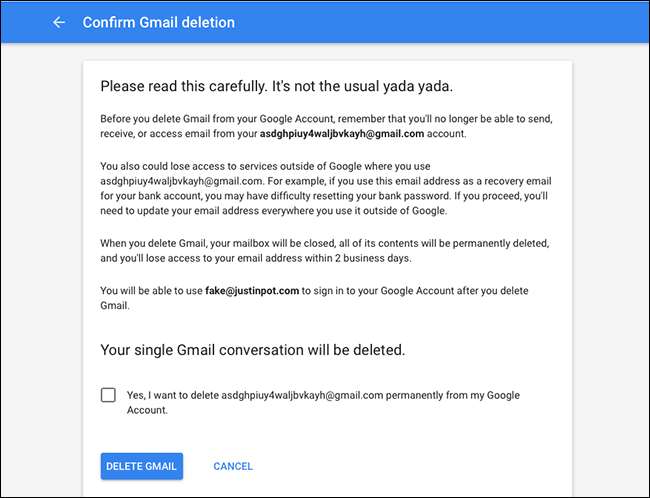The image size is (650, 498).
Task: Click the paragraph starting "When you delete Gmail"
Action: click(300, 248)
